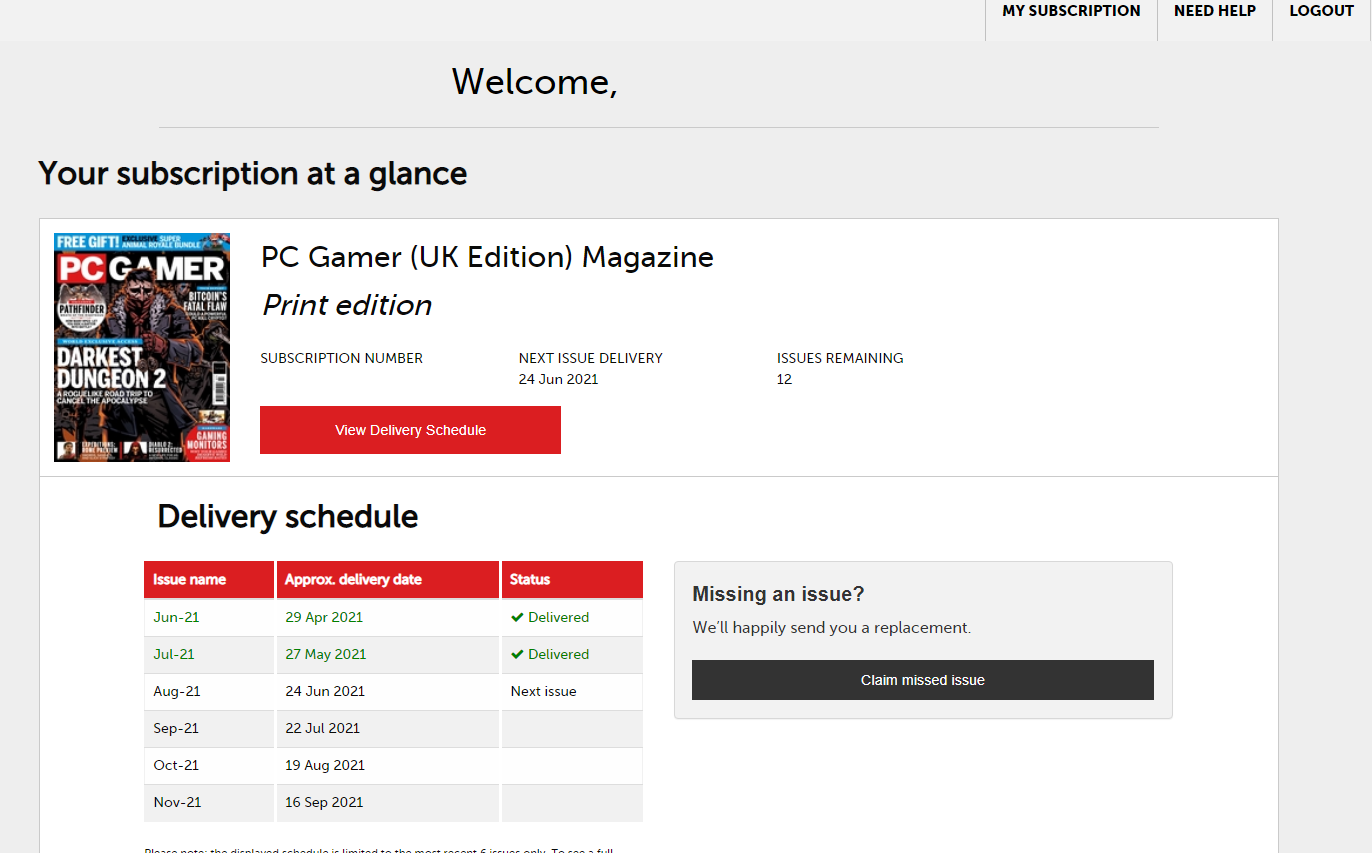Open the MY SUBSCRIPTION menu item
The height and width of the screenshot is (853, 1372).
click(1071, 11)
